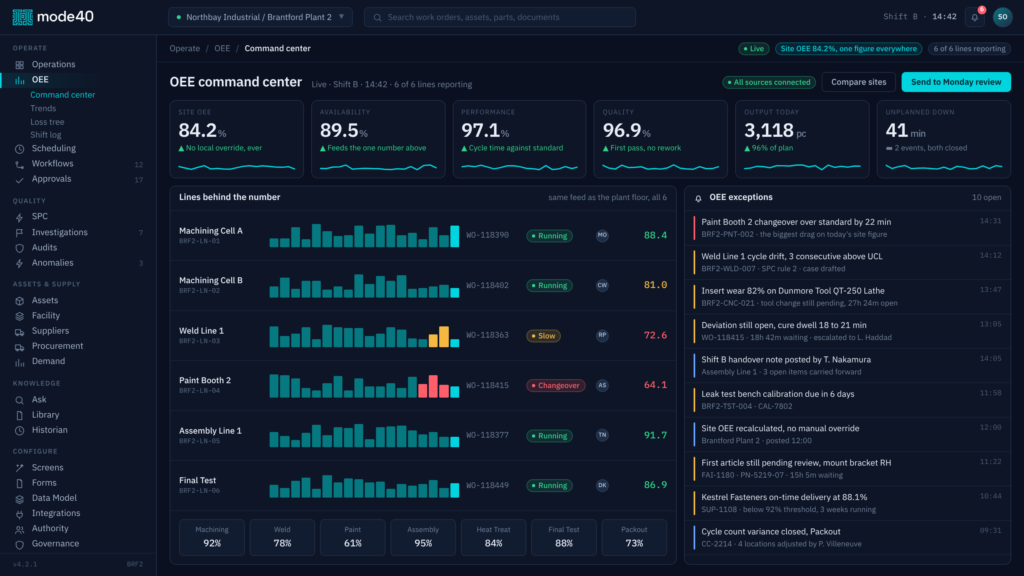Click the All sources connected badge
The height and width of the screenshot is (576, 1024).
click(769, 82)
